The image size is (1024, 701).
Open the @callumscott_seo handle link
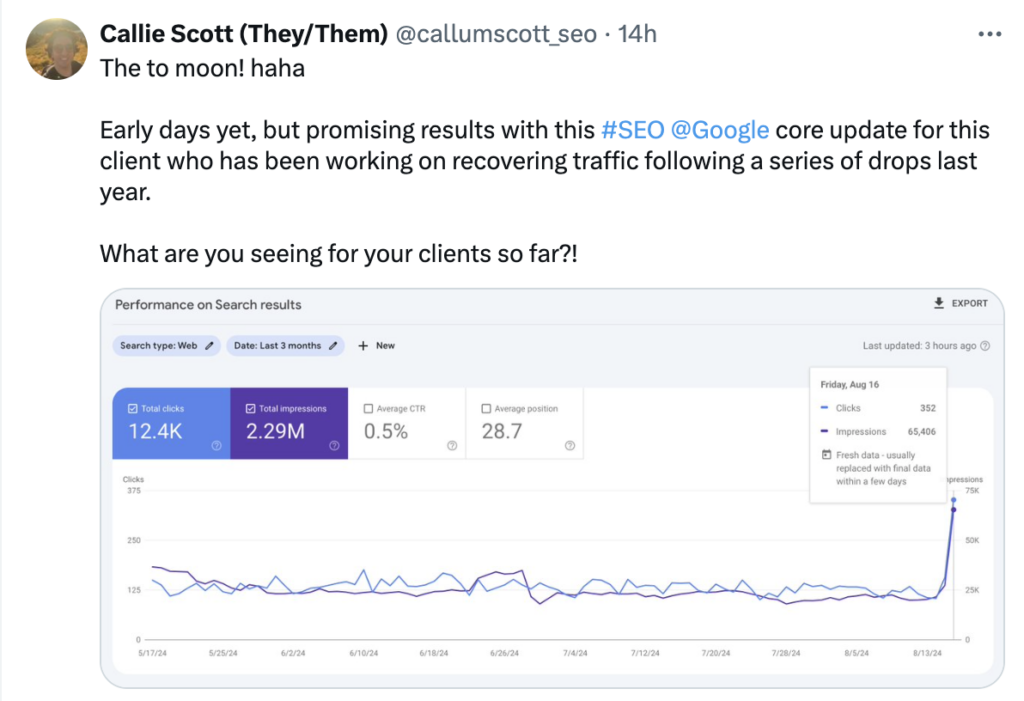(496, 34)
